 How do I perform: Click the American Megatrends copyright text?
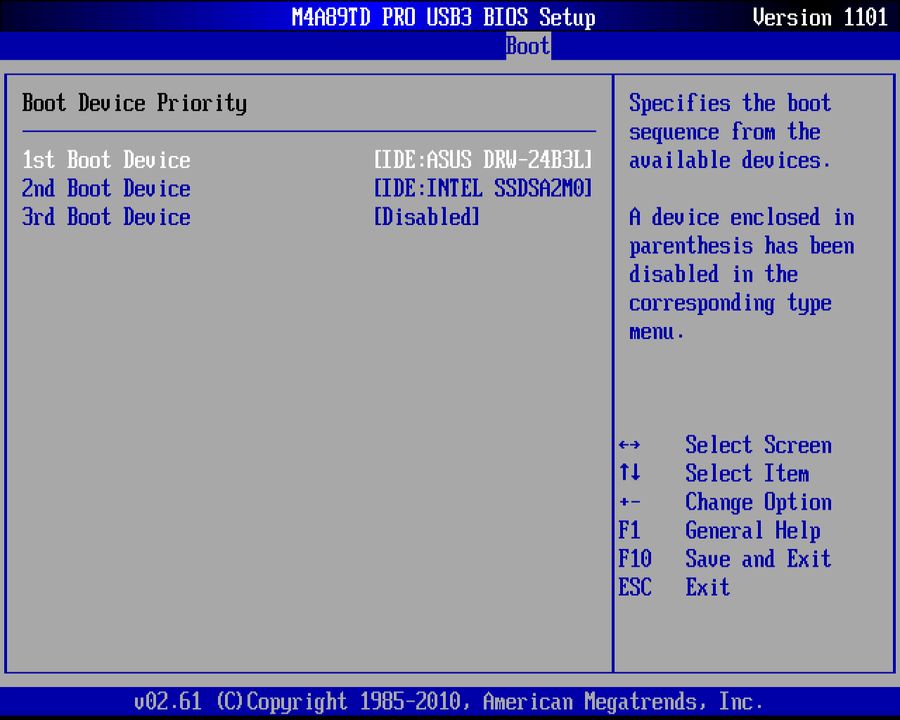click(450, 701)
